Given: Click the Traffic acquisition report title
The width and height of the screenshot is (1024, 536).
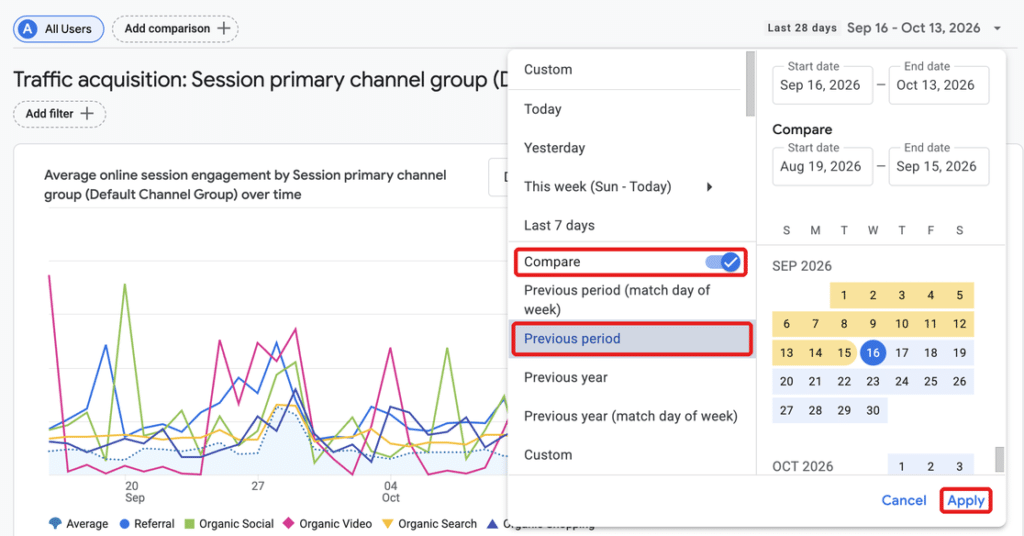Looking at the screenshot, I should [261, 80].
